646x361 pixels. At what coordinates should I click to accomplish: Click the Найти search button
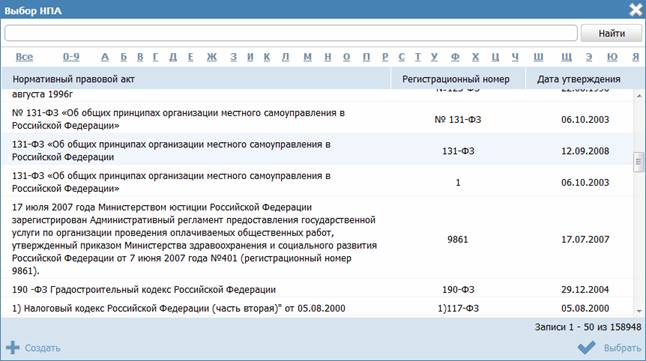click(611, 33)
